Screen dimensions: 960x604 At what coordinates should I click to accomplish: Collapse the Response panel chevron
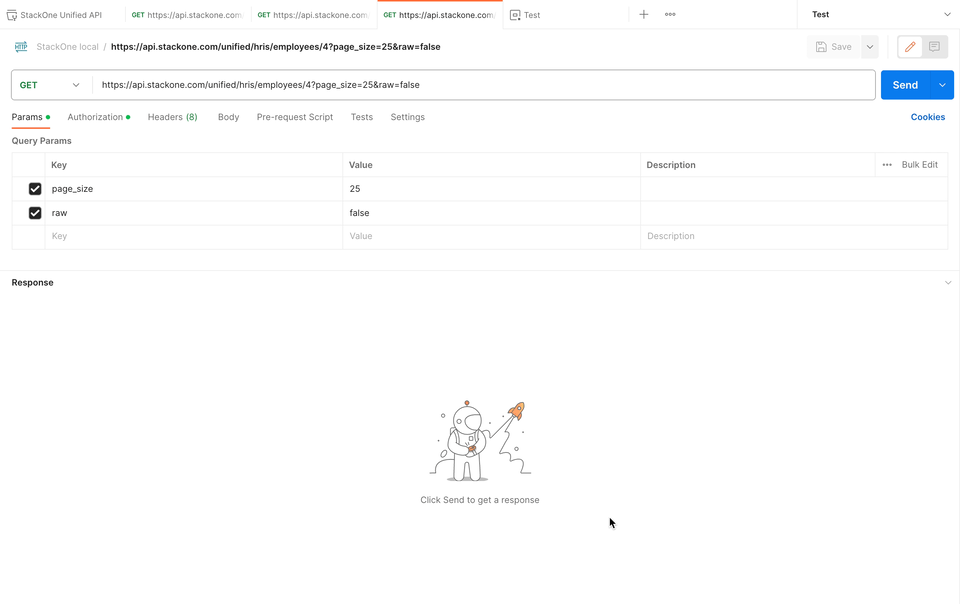(948, 283)
